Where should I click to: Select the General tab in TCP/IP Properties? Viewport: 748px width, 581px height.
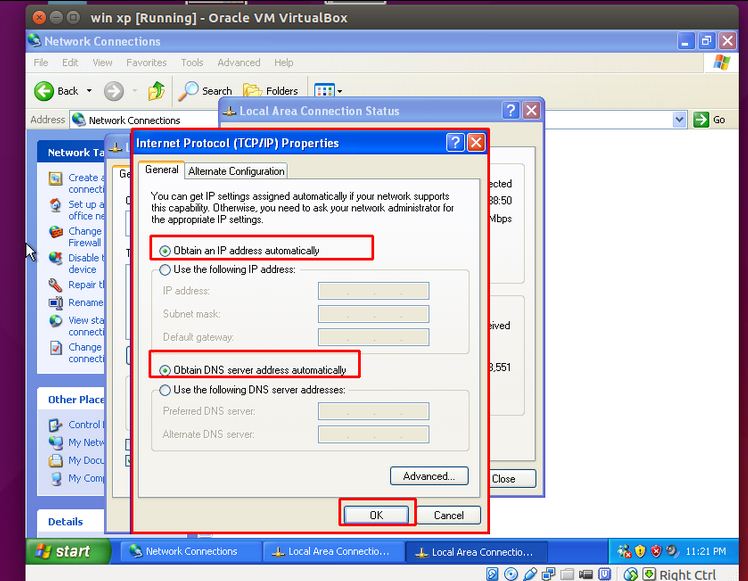coord(162,170)
